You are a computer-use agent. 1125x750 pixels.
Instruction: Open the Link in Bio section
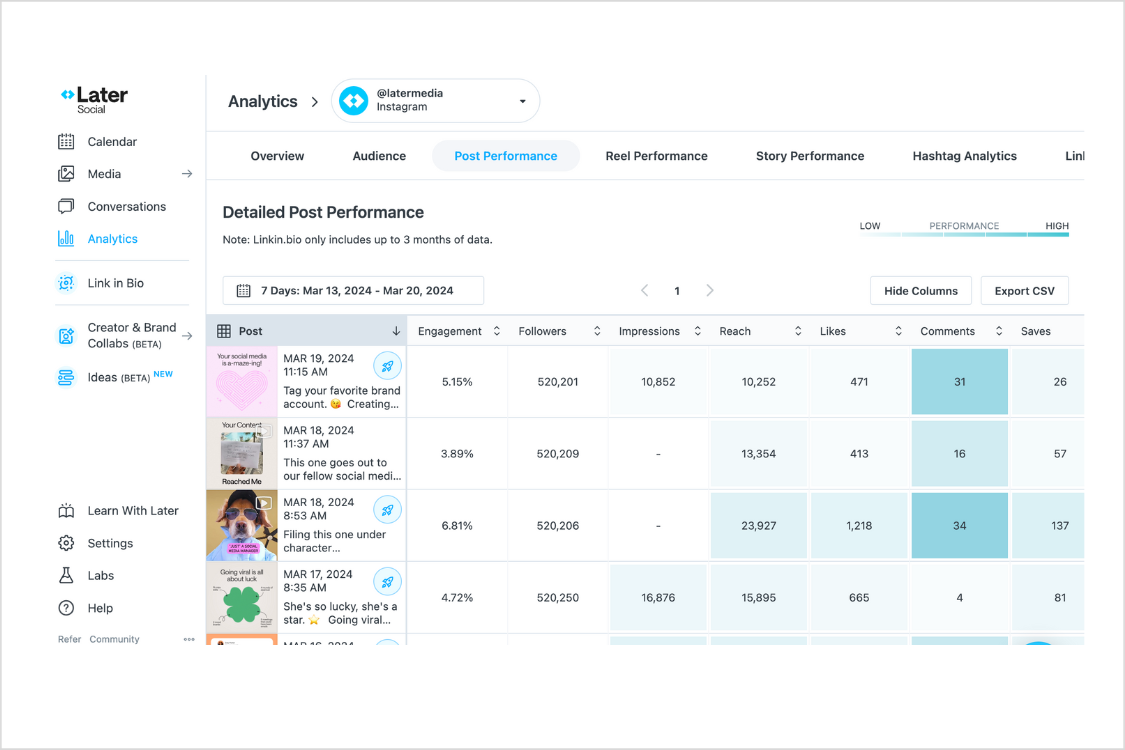tap(66, 282)
